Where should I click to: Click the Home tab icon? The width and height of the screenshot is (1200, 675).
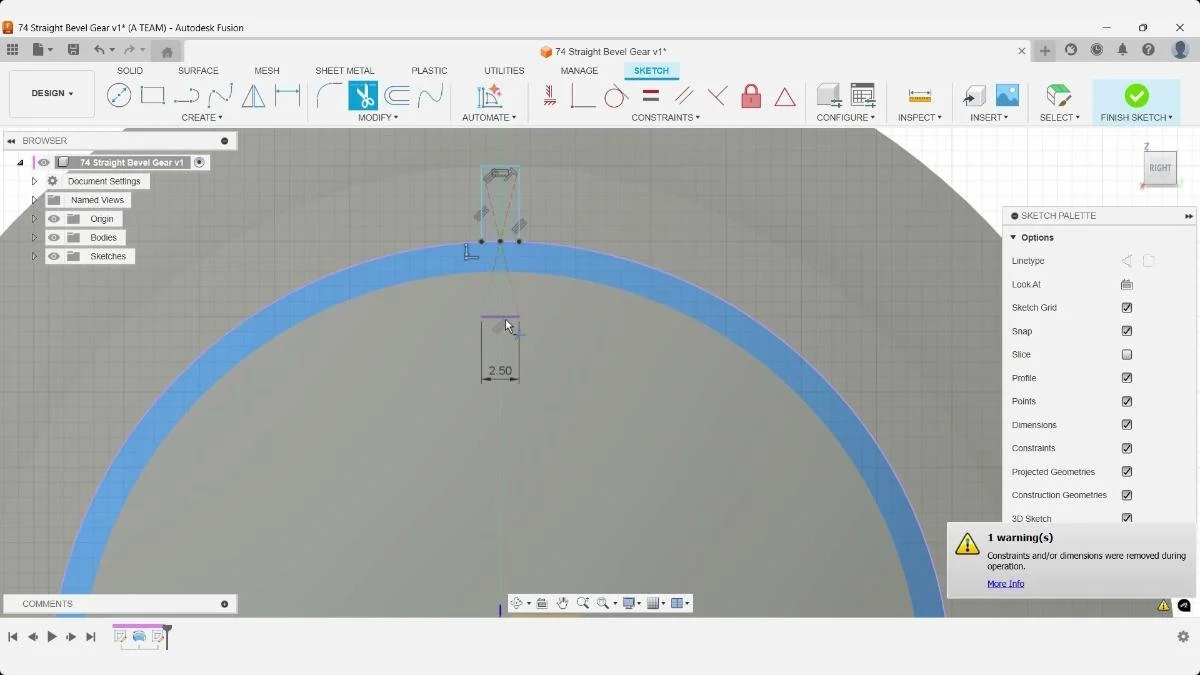point(167,52)
